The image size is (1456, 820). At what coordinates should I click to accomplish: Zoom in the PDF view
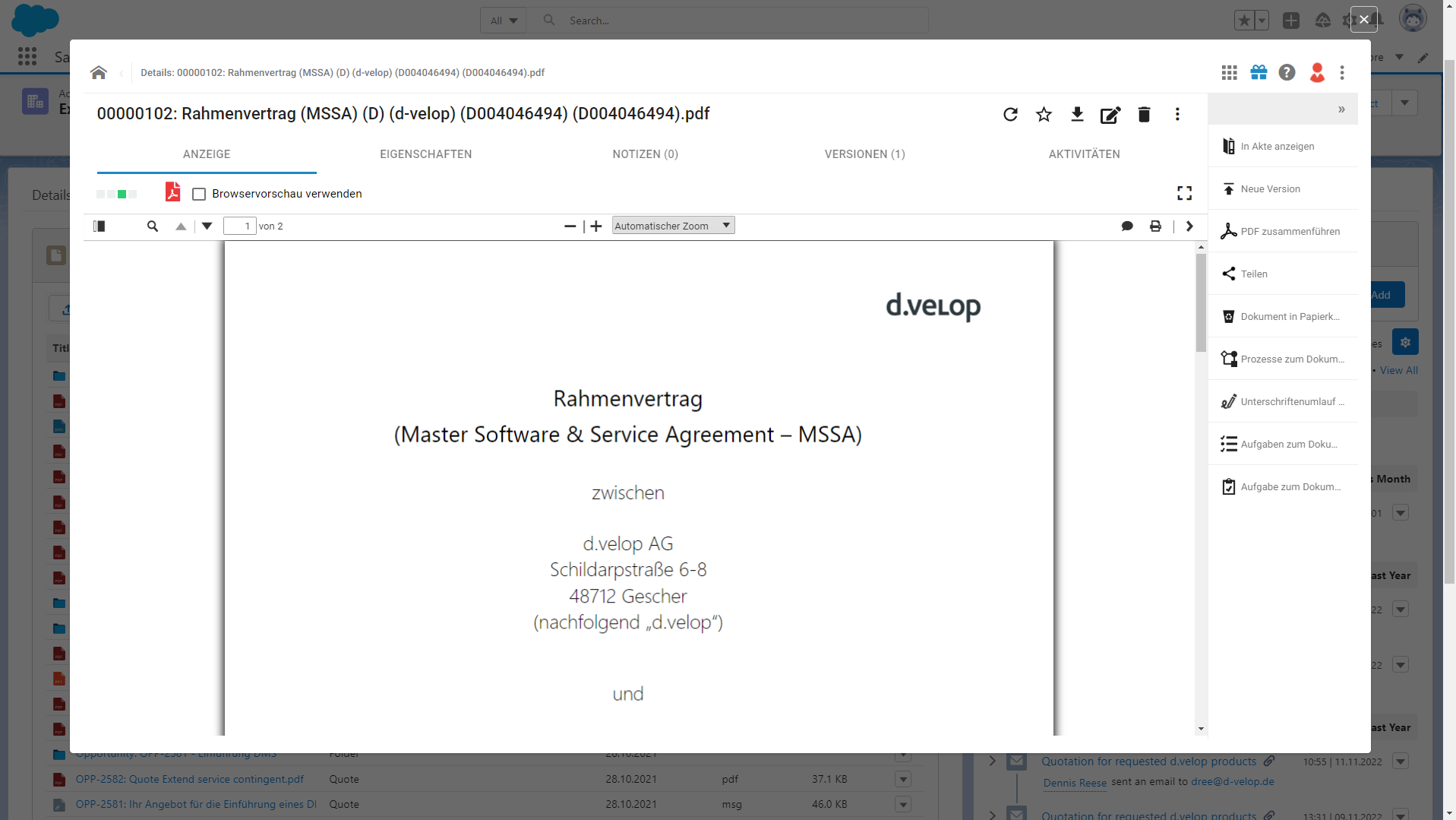pos(596,226)
